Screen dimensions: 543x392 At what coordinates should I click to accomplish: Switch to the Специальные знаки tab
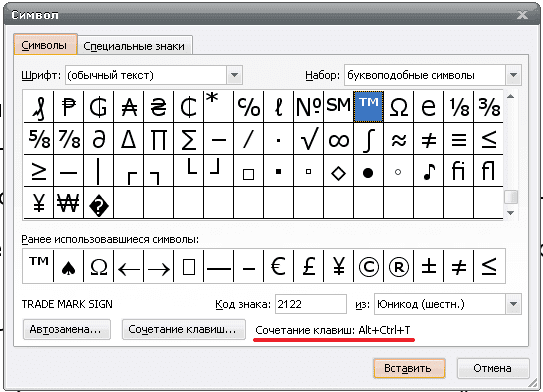pyautogui.click(x=135, y=46)
